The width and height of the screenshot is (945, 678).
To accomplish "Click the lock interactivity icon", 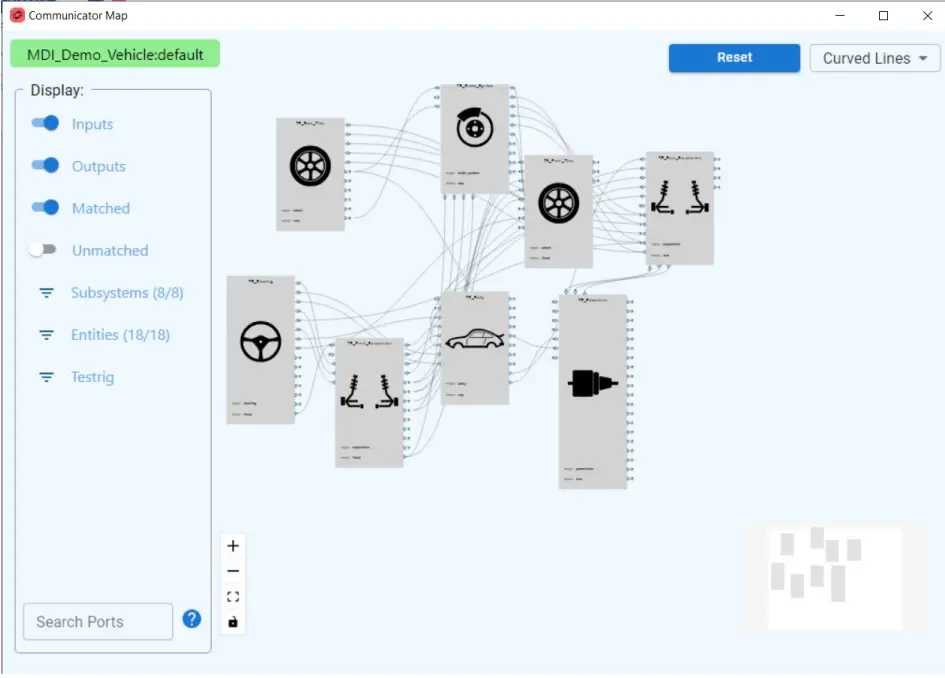I will click(233, 622).
